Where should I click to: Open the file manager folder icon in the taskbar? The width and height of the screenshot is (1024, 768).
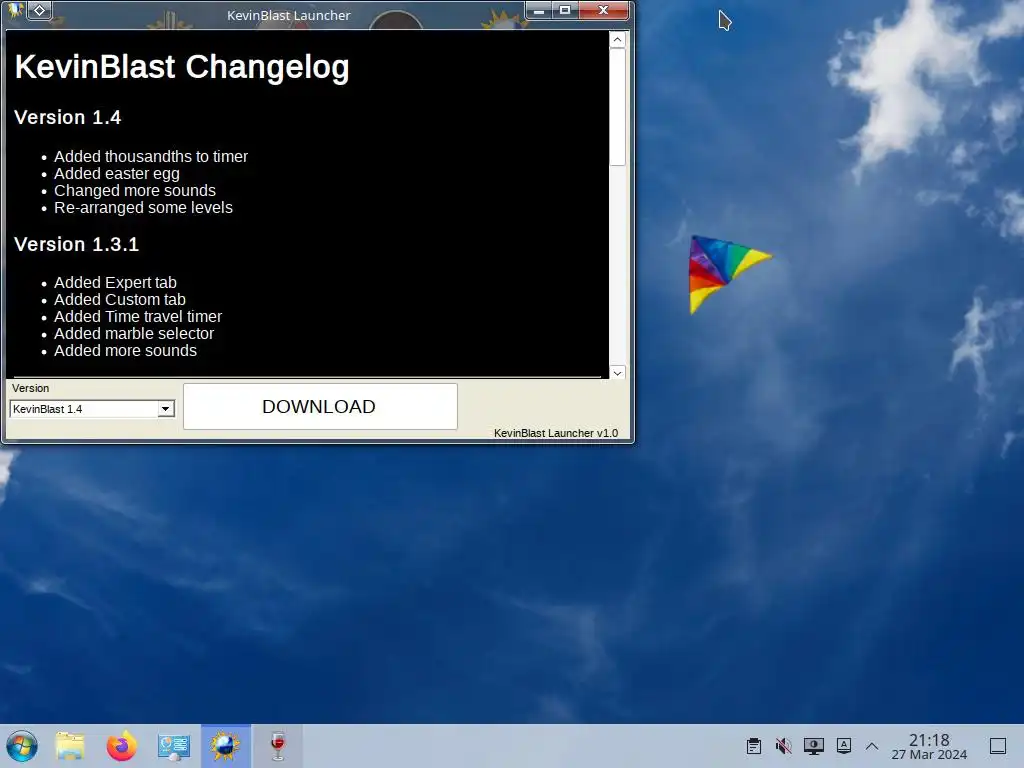[x=71, y=746]
